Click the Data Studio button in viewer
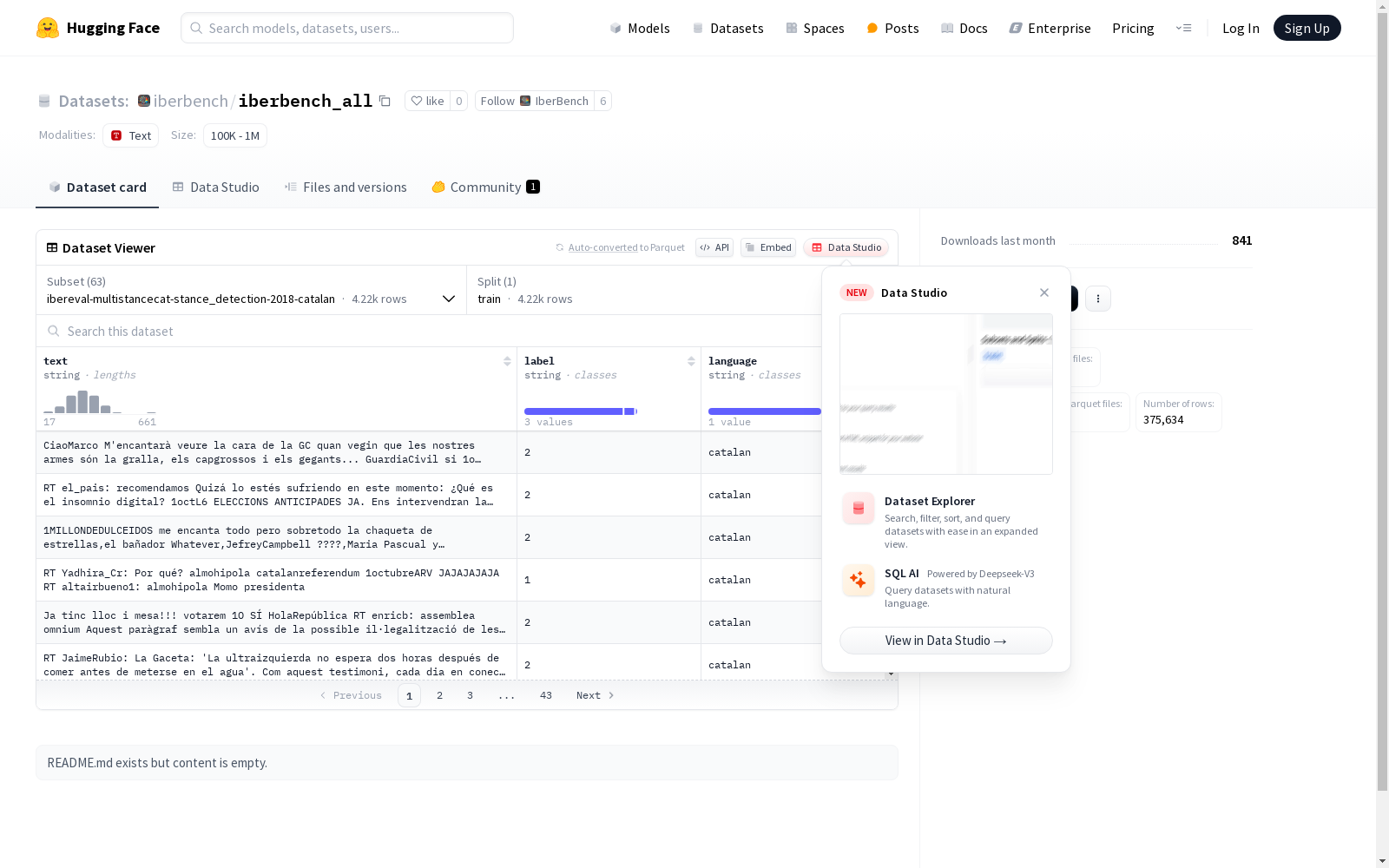 tap(846, 247)
